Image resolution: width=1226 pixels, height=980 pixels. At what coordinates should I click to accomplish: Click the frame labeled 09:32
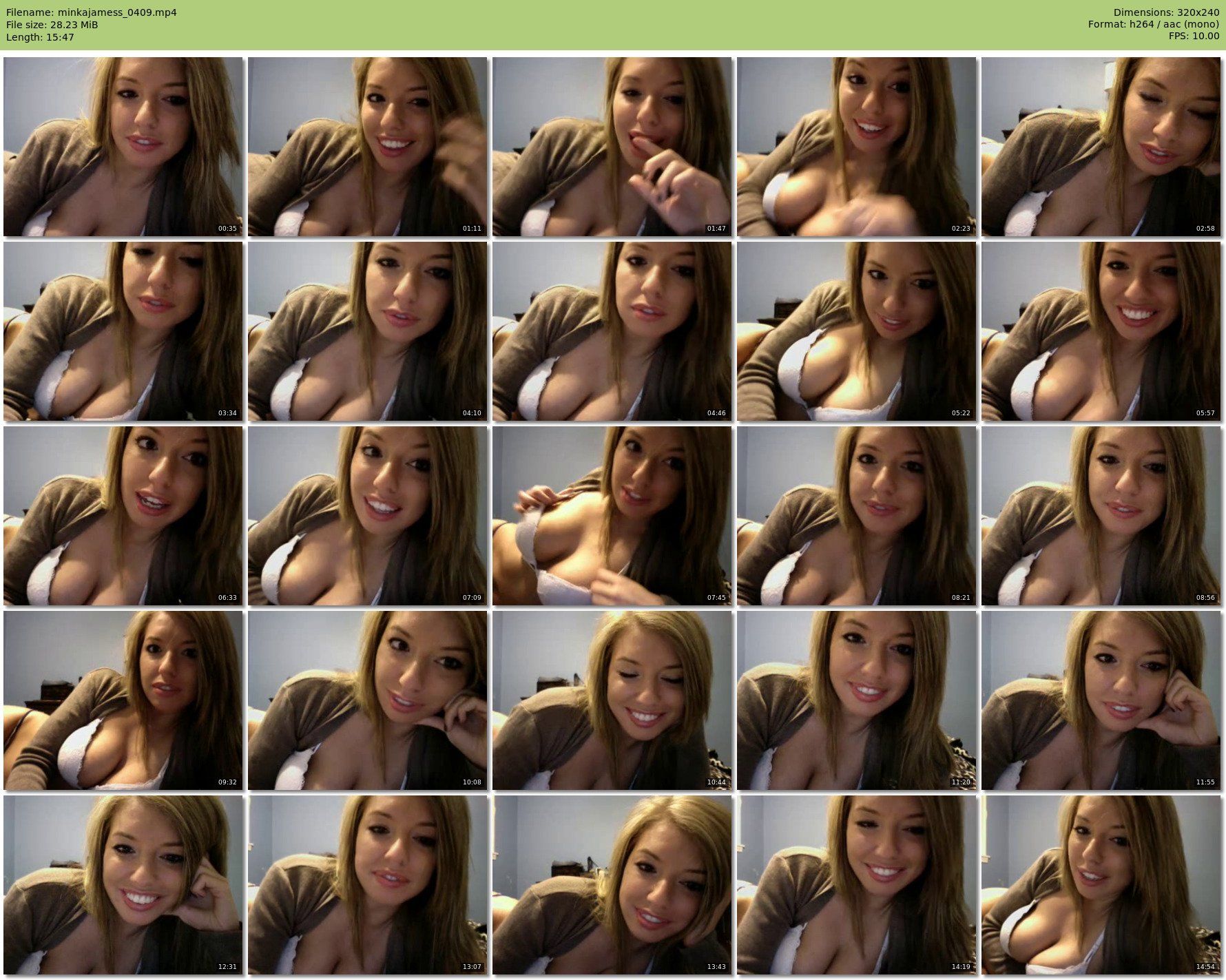(123, 700)
